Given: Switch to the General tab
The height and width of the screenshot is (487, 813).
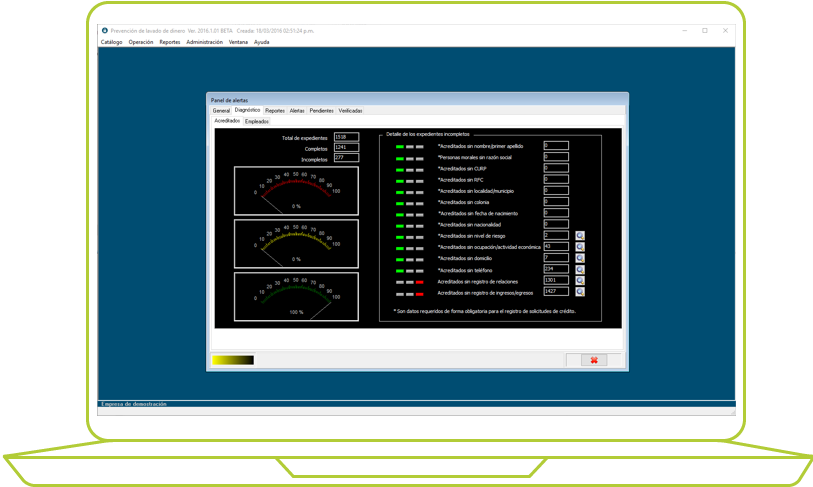Looking at the screenshot, I should pos(221,110).
